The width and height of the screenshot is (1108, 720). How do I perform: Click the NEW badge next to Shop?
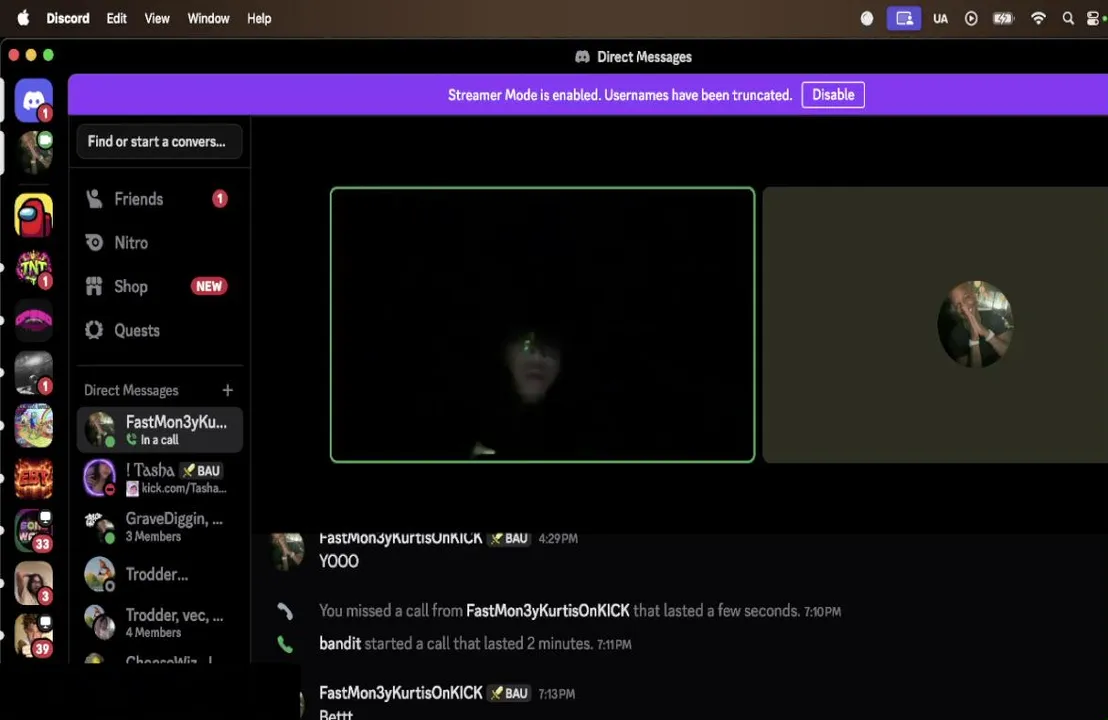pyautogui.click(x=208, y=286)
